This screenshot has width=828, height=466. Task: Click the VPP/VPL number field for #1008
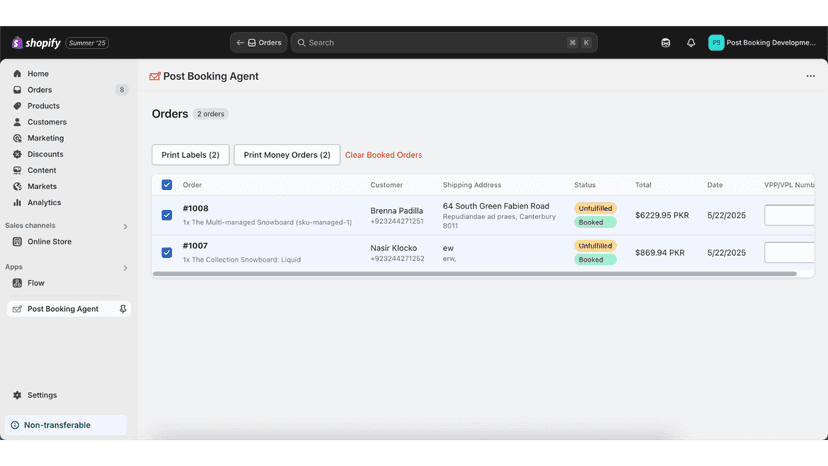pos(789,215)
